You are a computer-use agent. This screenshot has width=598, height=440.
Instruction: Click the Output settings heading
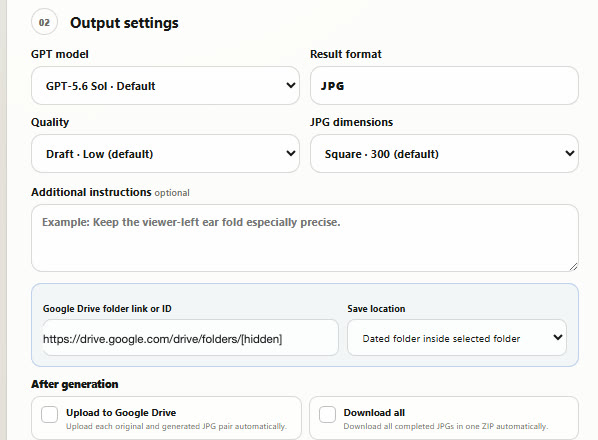124,23
